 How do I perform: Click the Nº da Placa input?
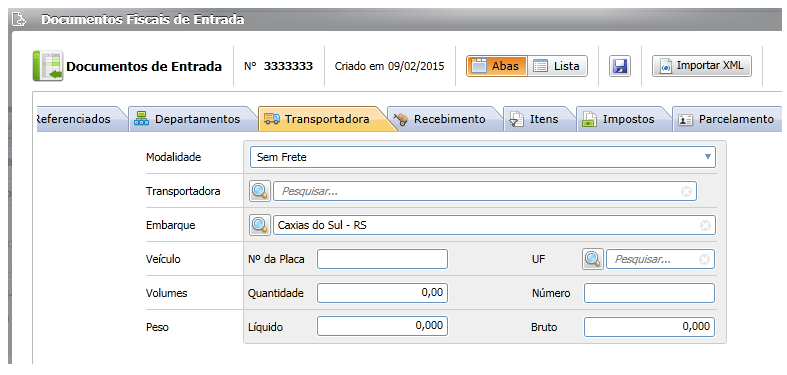click(382, 260)
